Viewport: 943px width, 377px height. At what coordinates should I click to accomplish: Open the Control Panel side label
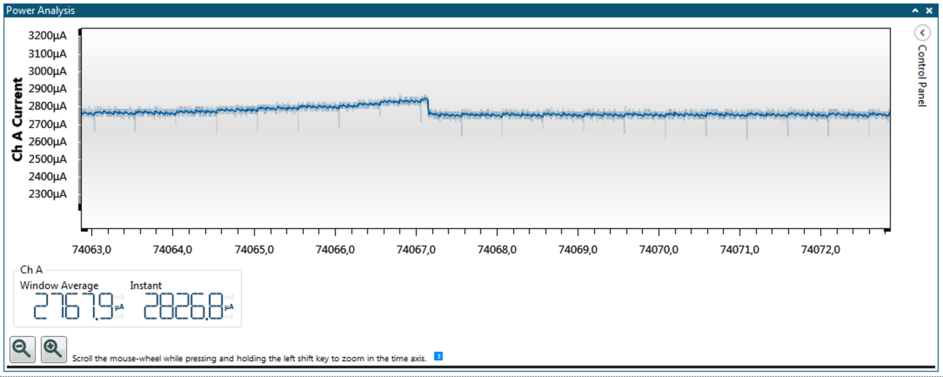pyautogui.click(x=921, y=76)
